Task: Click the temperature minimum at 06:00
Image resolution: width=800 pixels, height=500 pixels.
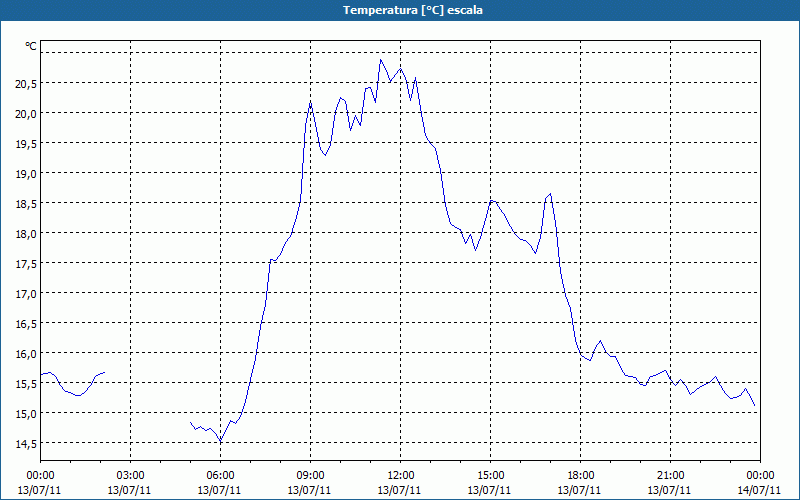Action: click(x=220, y=441)
